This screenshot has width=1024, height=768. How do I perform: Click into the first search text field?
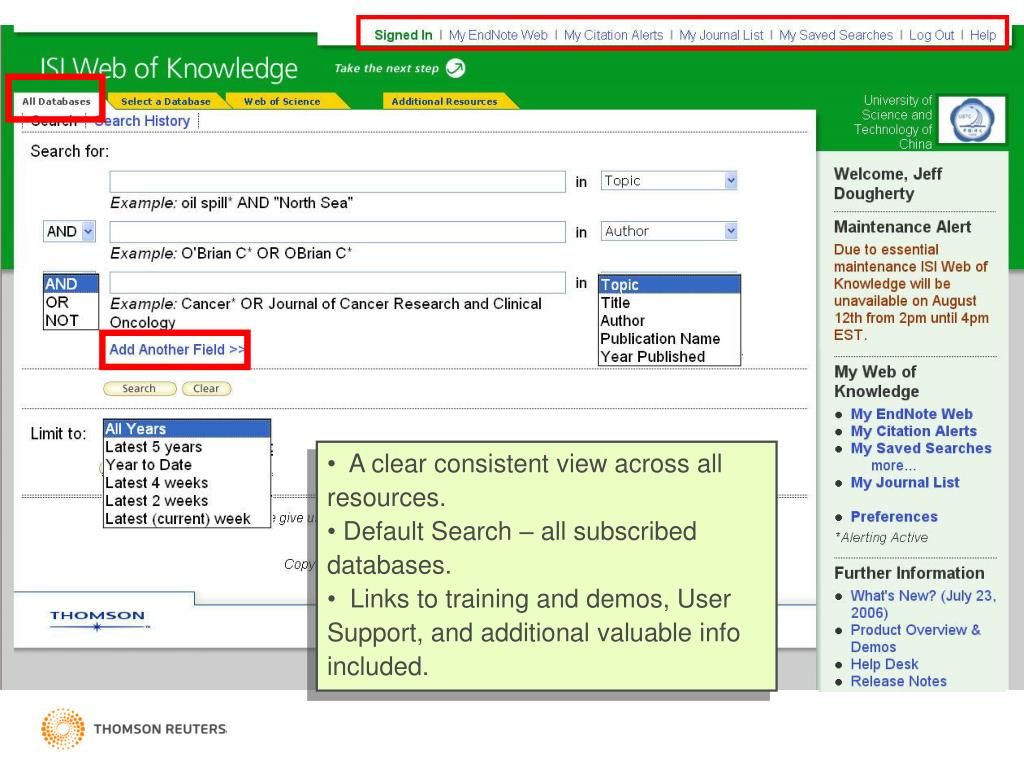coord(338,182)
